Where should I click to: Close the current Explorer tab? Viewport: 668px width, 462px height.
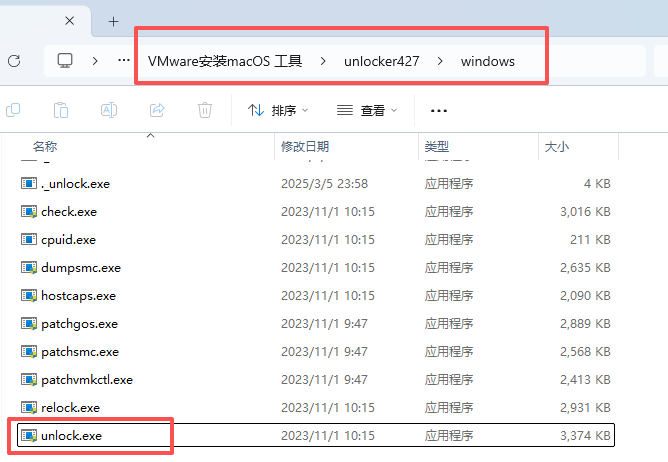(69, 20)
